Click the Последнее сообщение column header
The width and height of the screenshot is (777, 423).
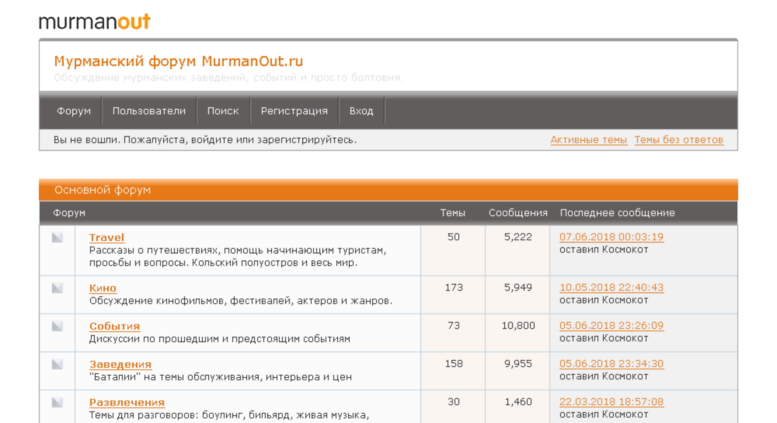coord(617,213)
